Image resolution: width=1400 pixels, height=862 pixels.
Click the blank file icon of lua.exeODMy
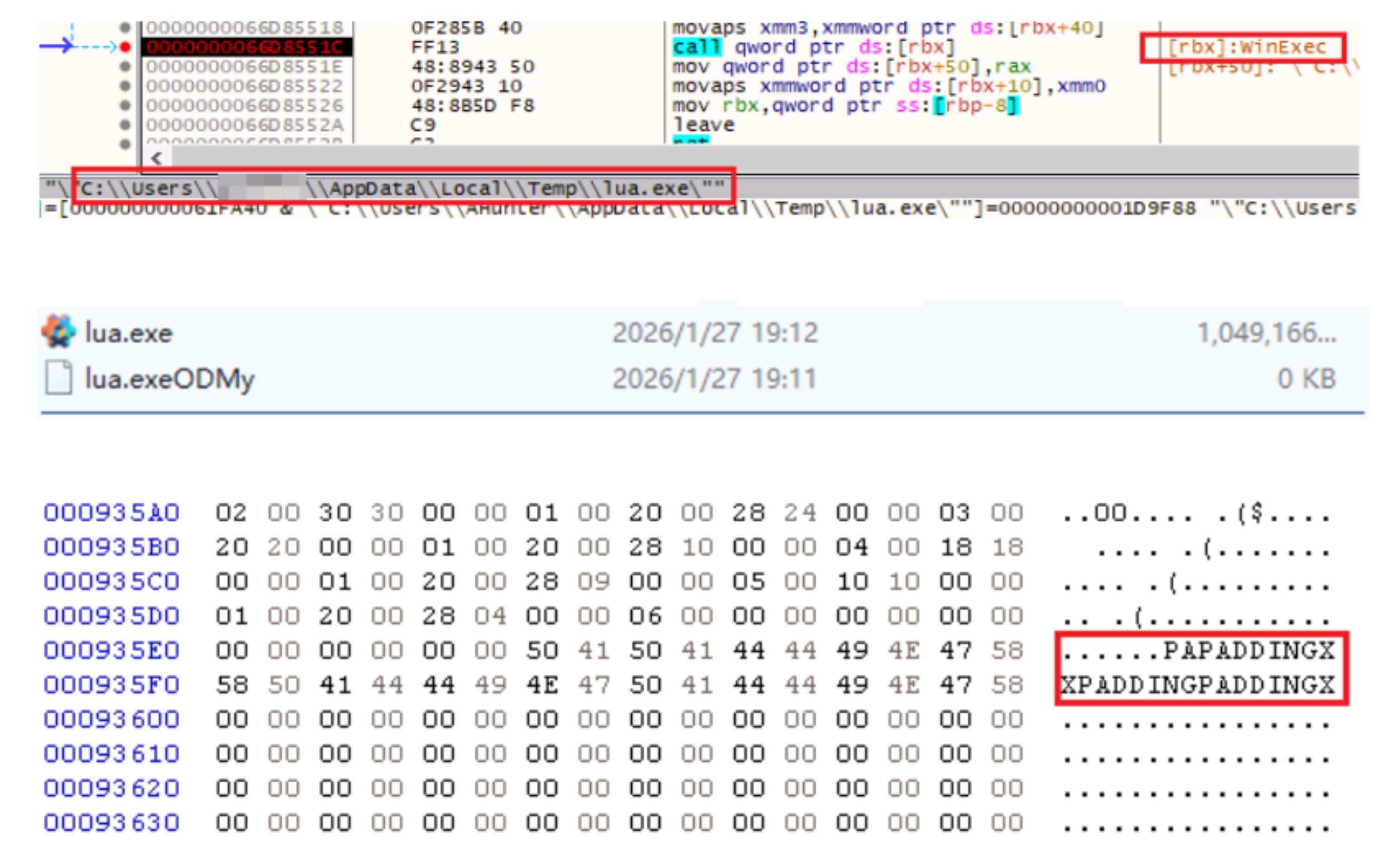[x=59, y=377]
